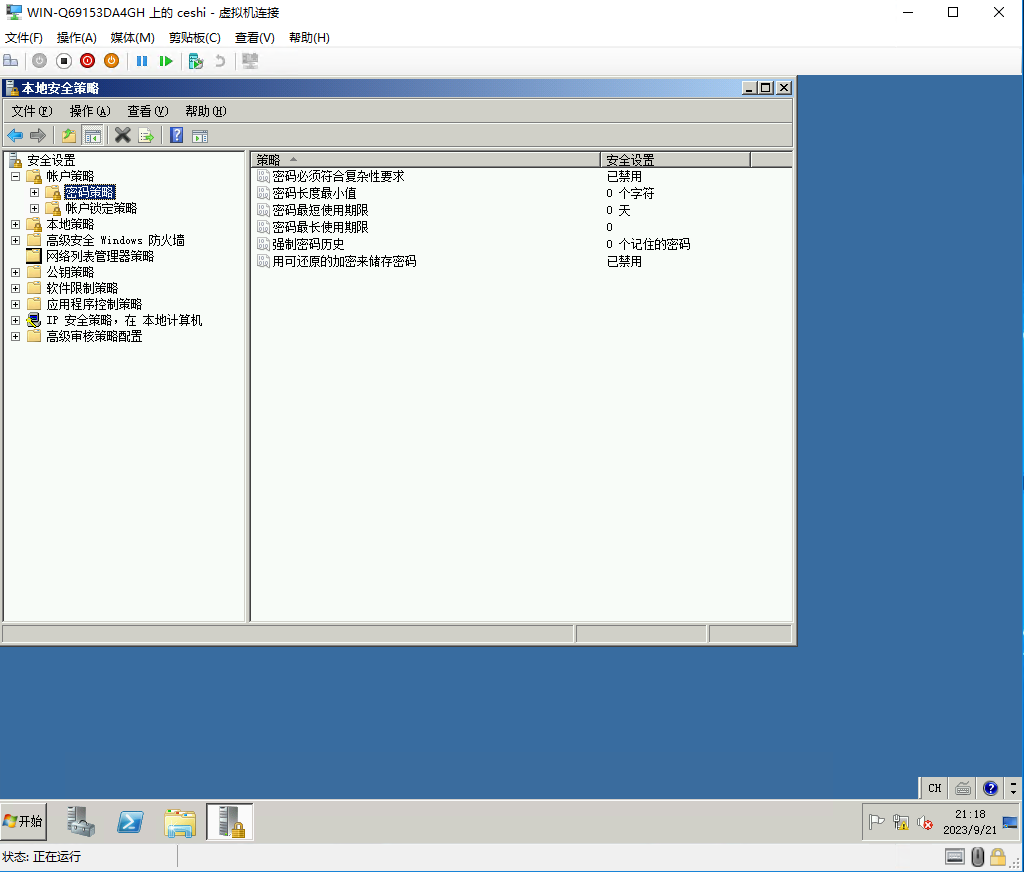
Task: Expand the 本地策略 tree node
Action: pos(16,224)
